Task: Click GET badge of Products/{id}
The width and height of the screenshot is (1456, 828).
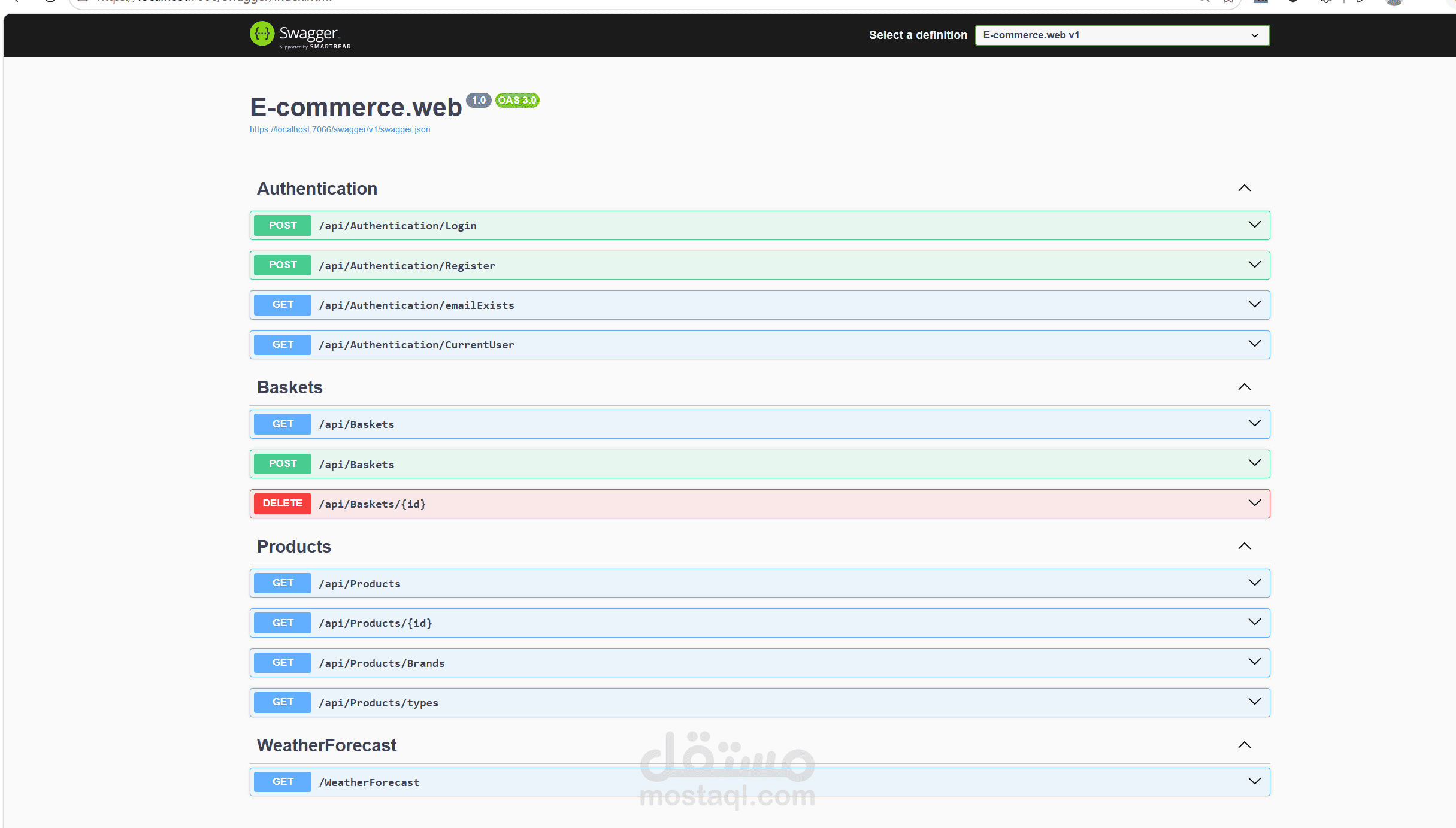Action: (283, 623)
